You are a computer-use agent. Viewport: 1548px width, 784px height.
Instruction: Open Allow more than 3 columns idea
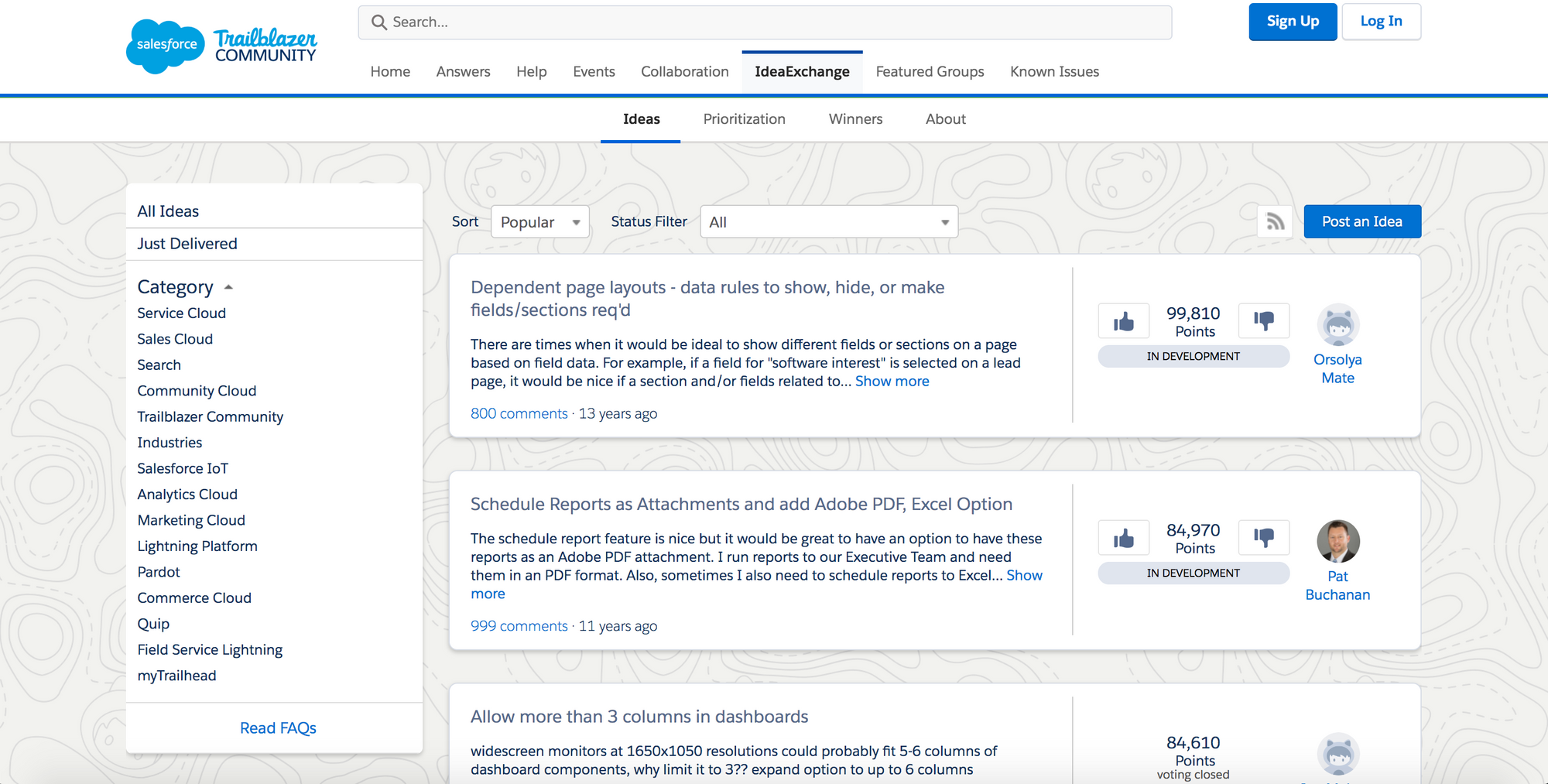coord(639,717)
